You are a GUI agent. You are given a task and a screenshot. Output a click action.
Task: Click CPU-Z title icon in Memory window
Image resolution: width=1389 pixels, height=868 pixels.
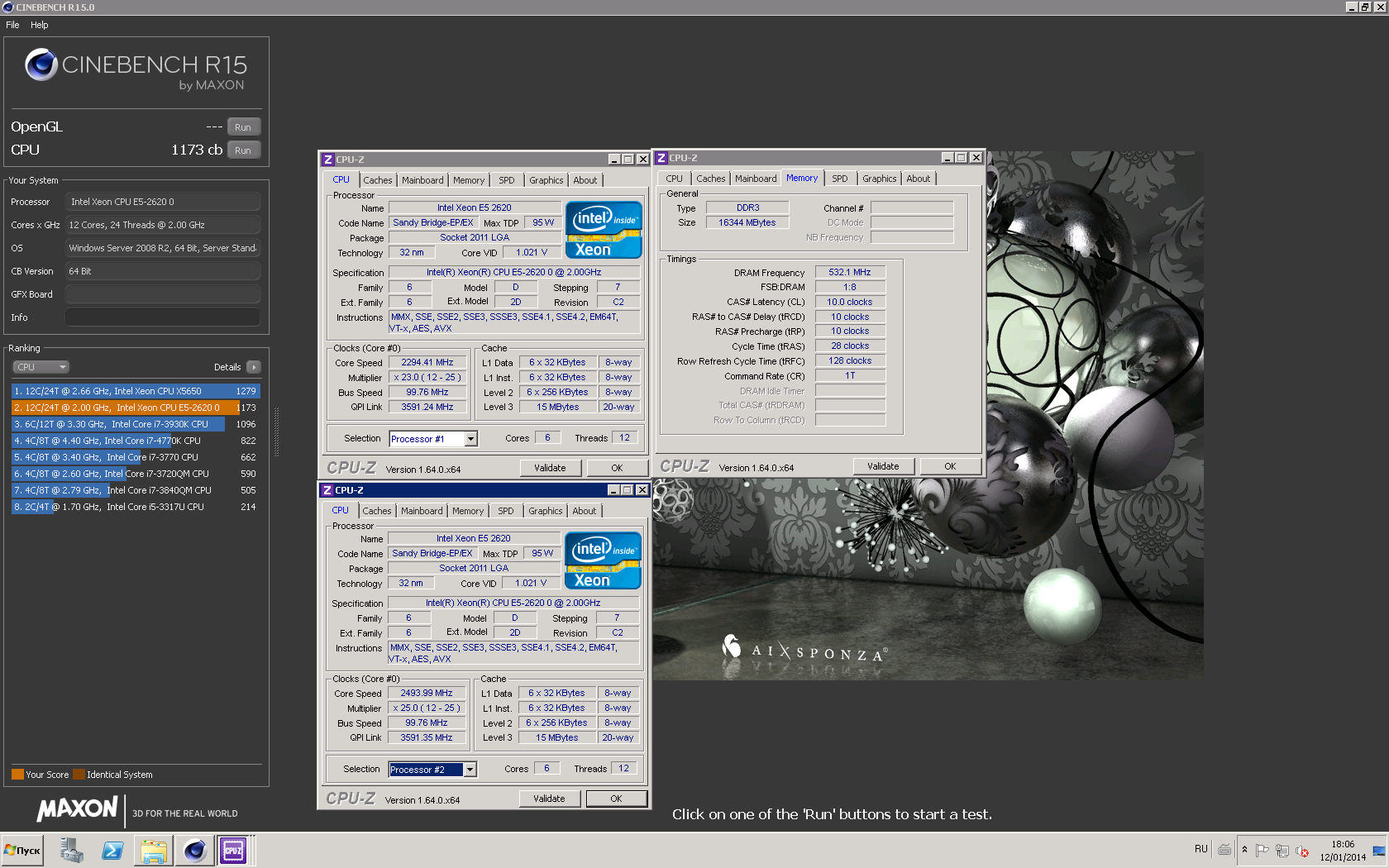pyautogui.click(x=661, y=158)
